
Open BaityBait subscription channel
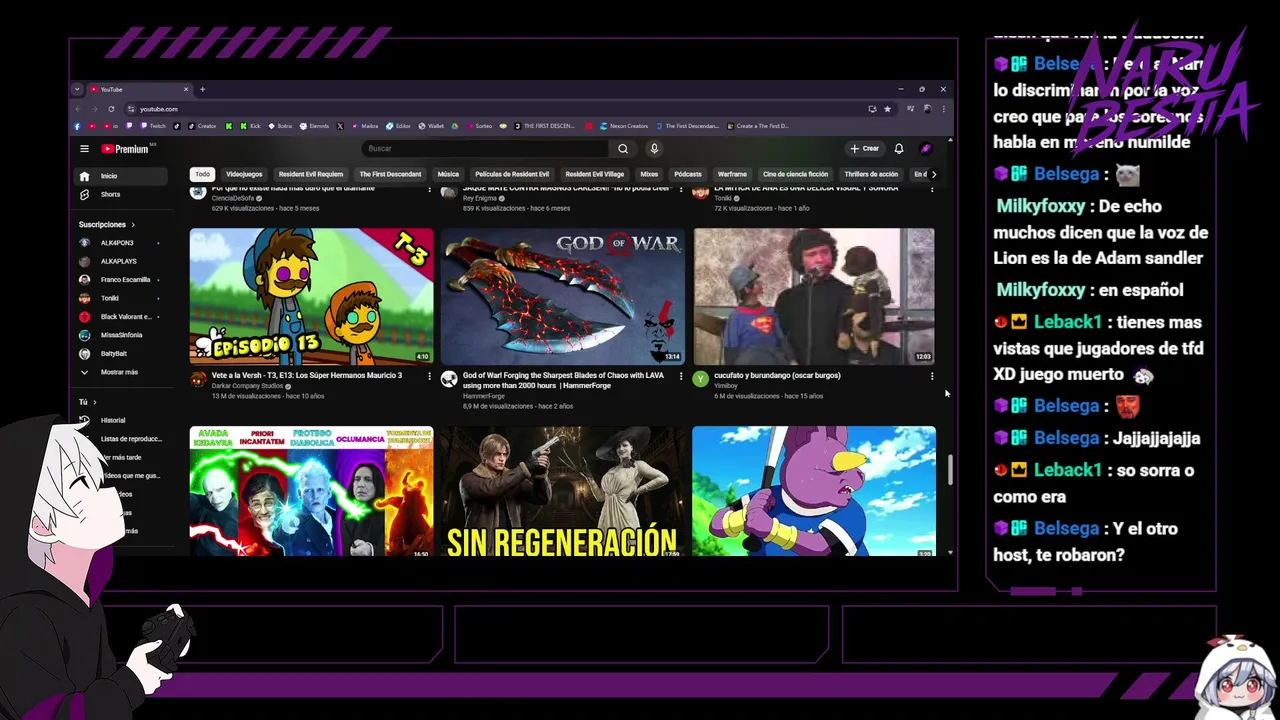[121, 353]
